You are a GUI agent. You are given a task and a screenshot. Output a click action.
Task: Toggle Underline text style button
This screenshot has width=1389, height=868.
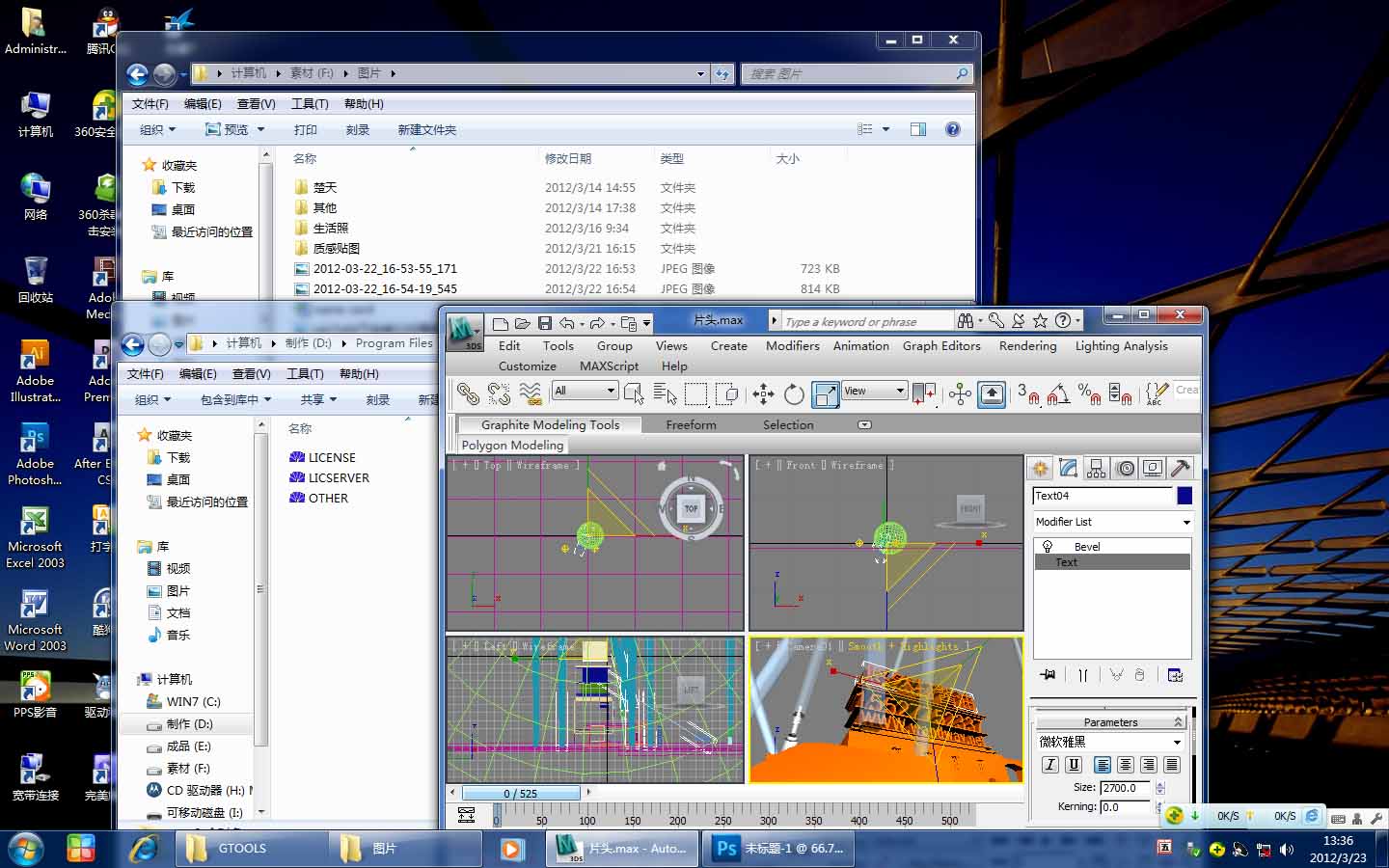(1074, 765)
